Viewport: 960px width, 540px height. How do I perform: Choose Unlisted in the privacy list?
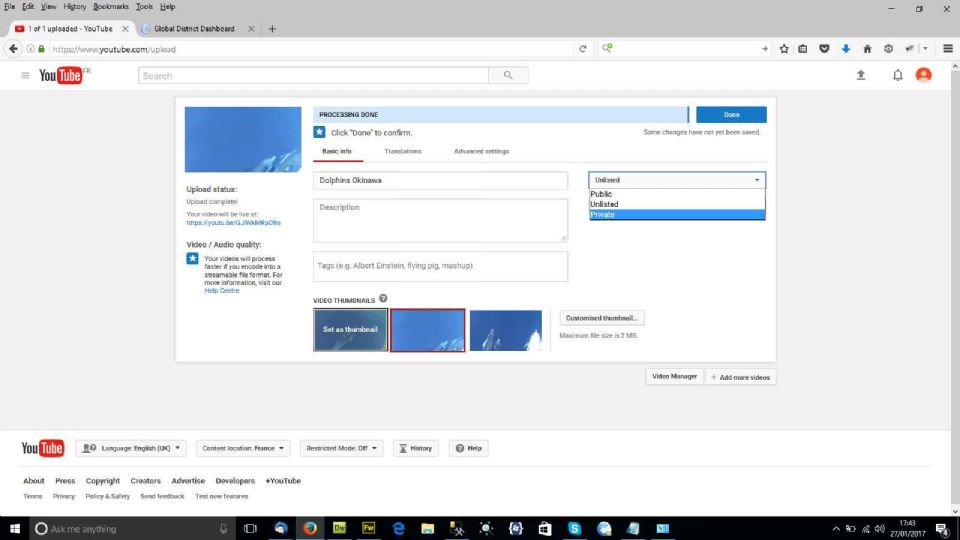pyautogui.click(x=677, y=204)
